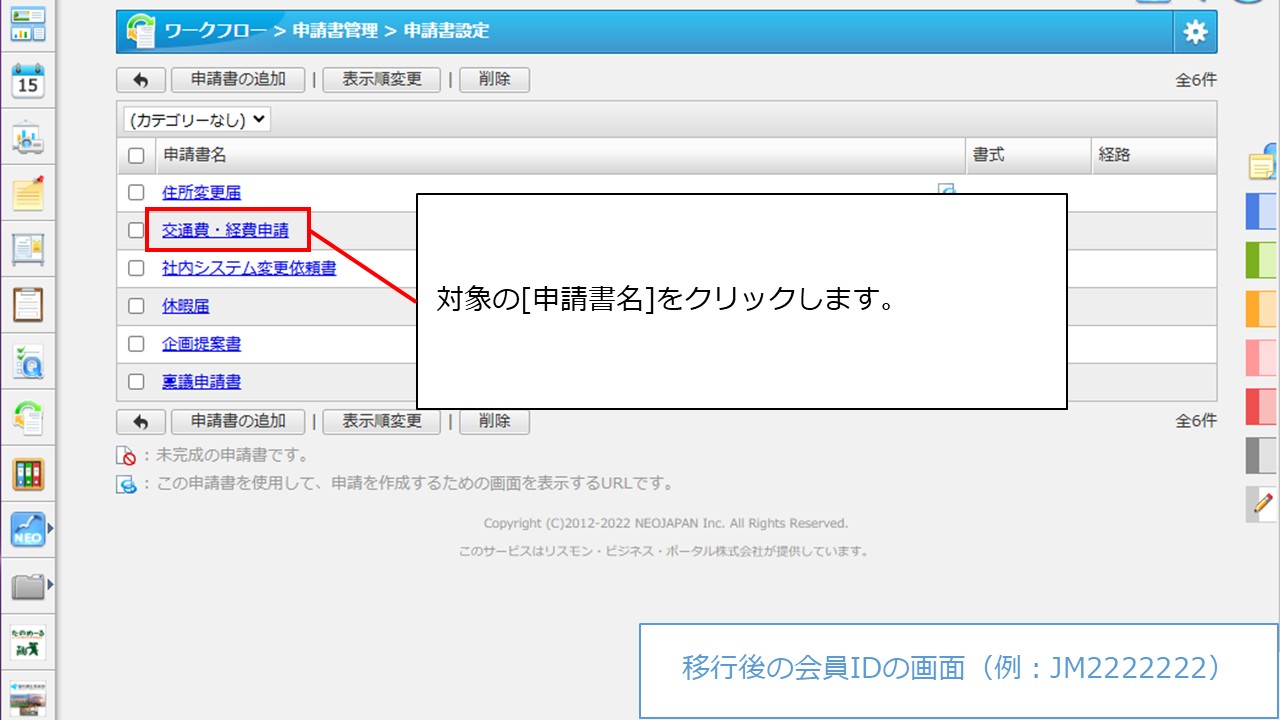Click the top 全6件 count text
This screenshot has width=1280, height=720.
point(1196,81)
